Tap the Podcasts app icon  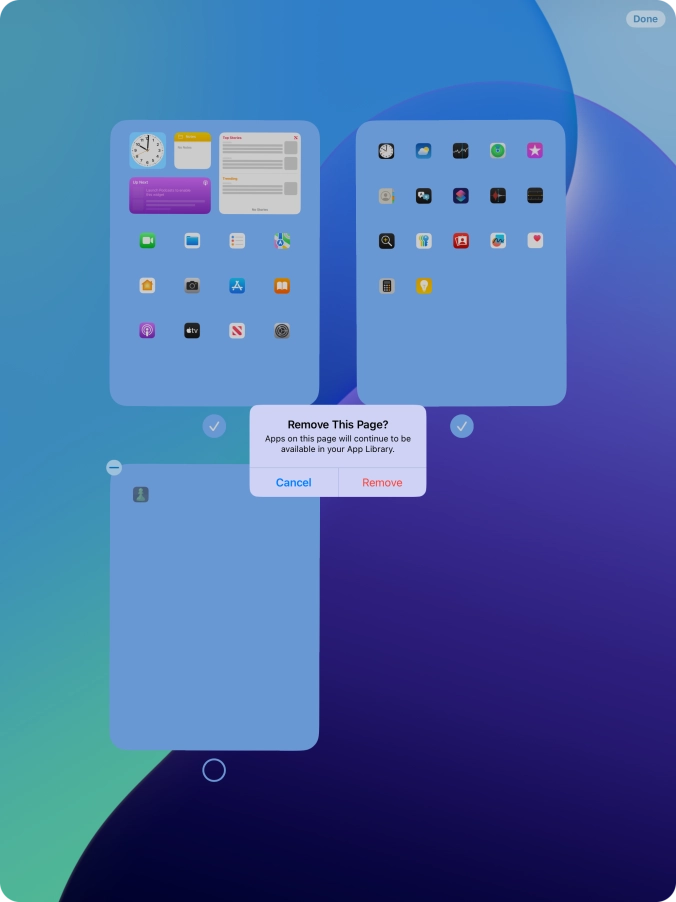147,331
